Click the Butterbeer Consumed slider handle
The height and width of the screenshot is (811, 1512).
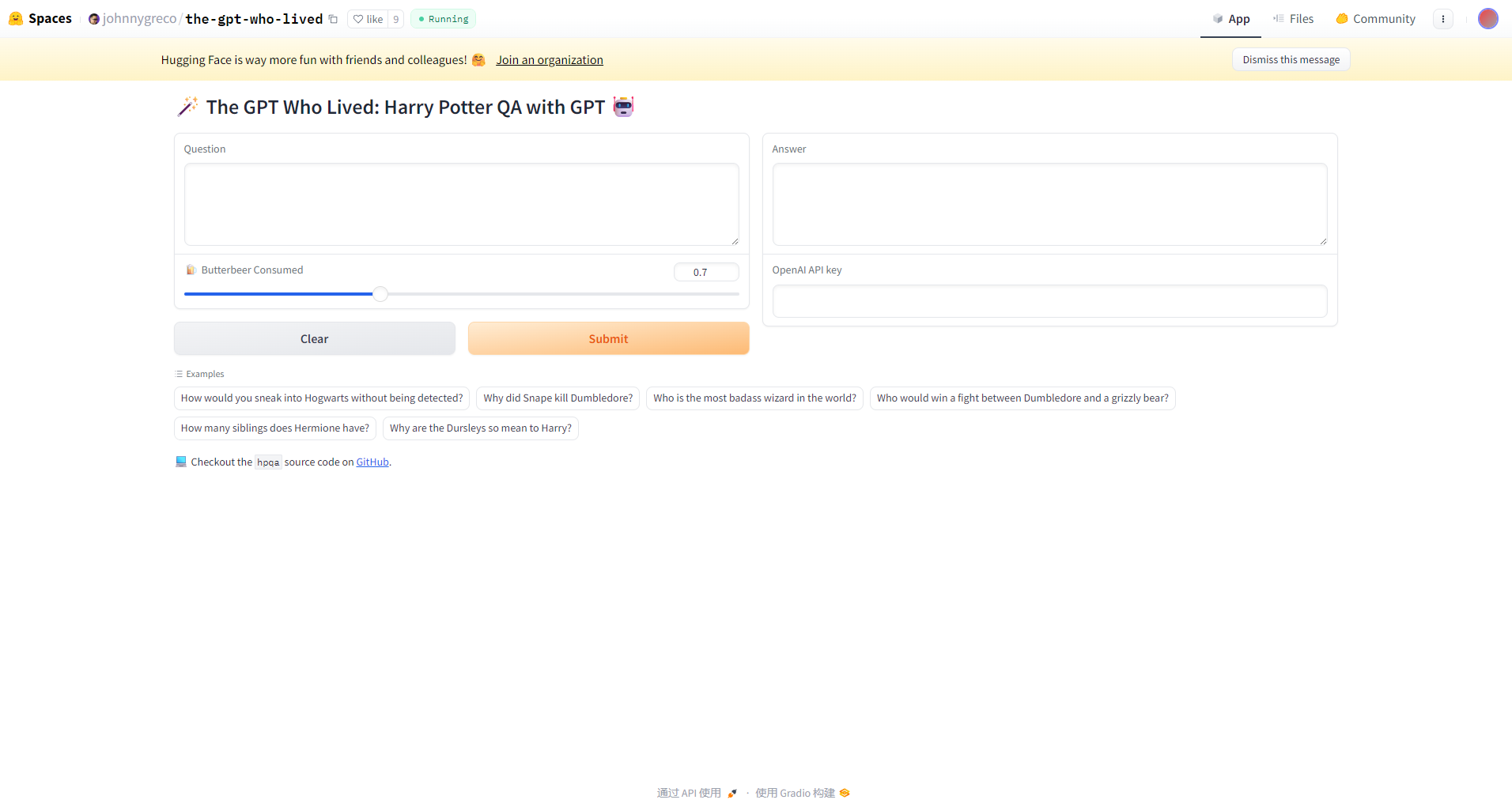pos(380,294)
